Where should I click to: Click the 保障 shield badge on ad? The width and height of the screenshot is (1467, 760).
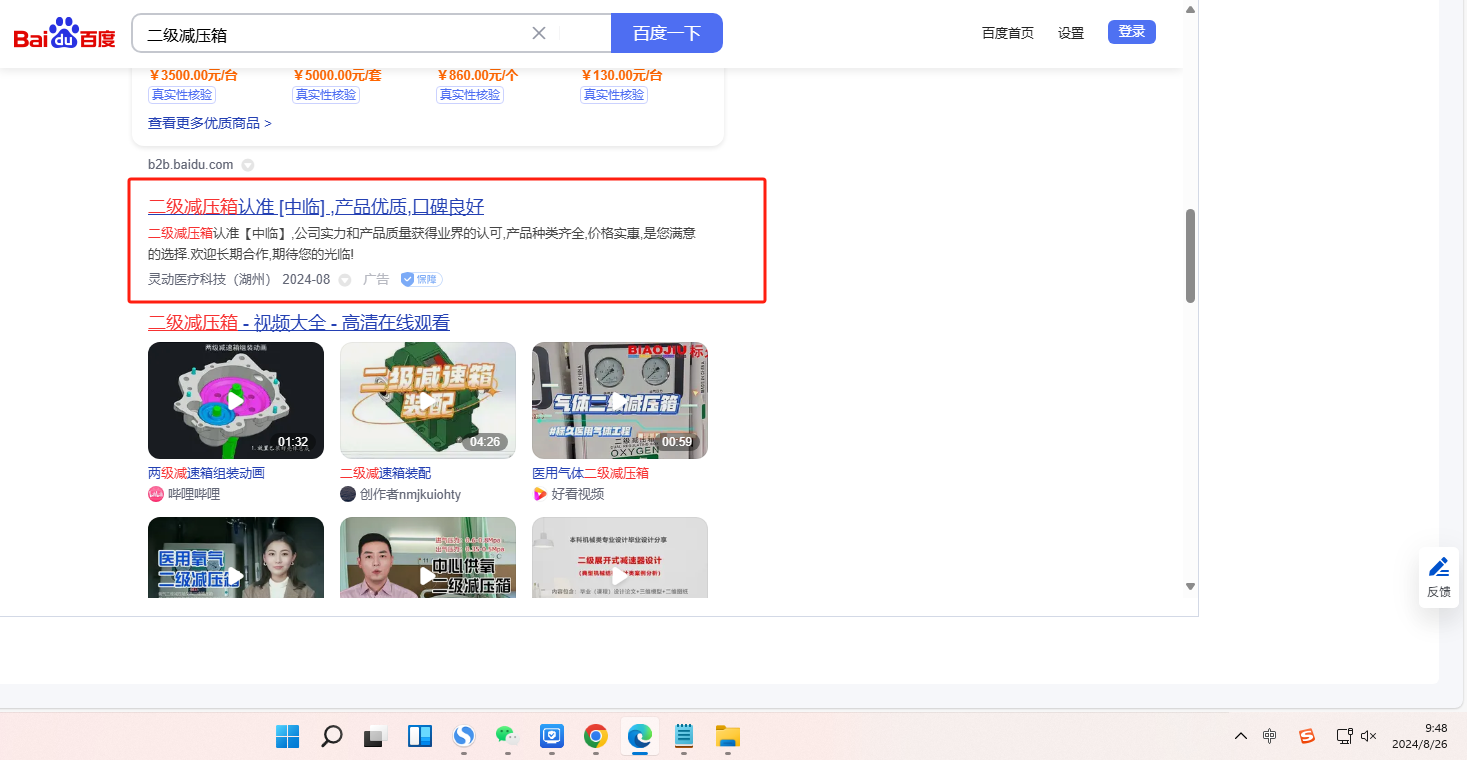[x=421, y=279]
